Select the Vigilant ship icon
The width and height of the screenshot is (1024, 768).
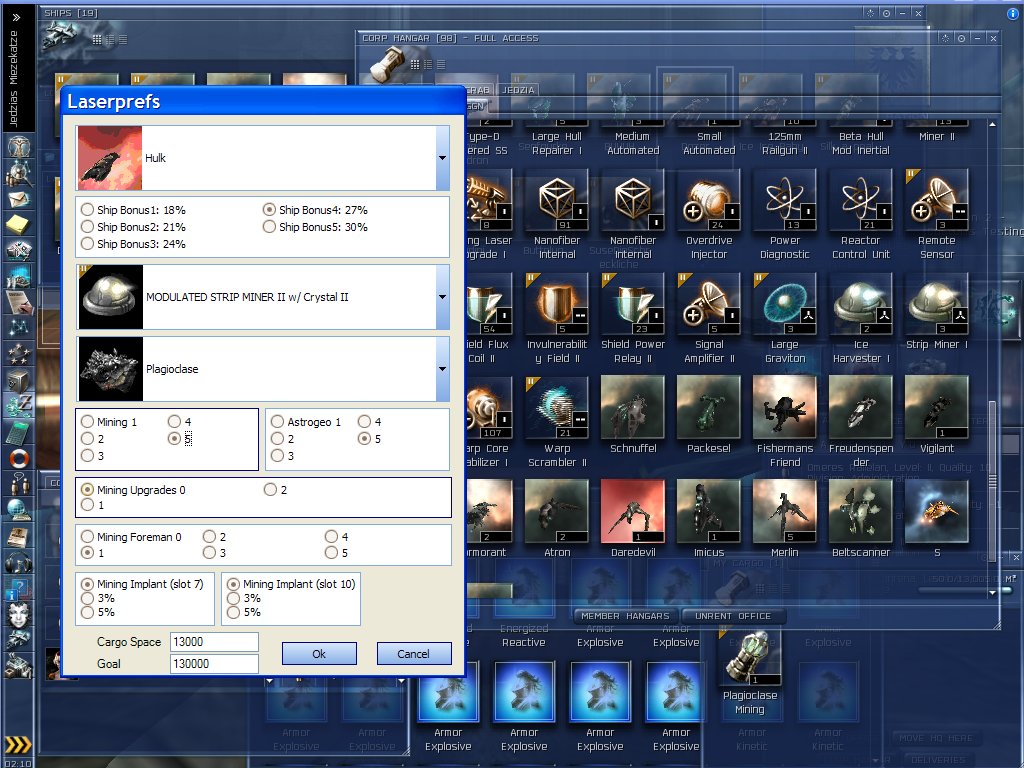pos(936,408)
